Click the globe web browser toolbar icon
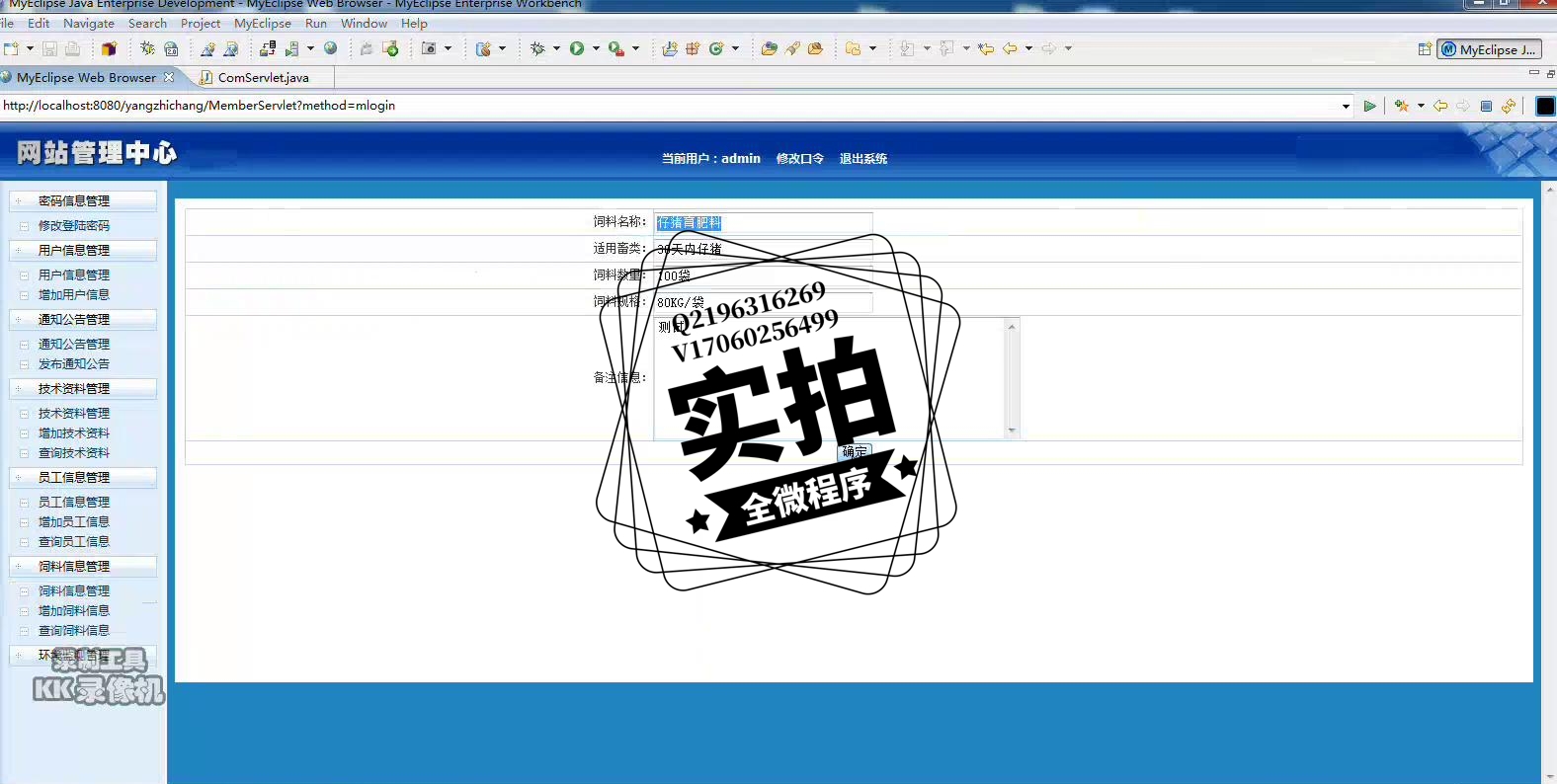 [x=331, y=48]
